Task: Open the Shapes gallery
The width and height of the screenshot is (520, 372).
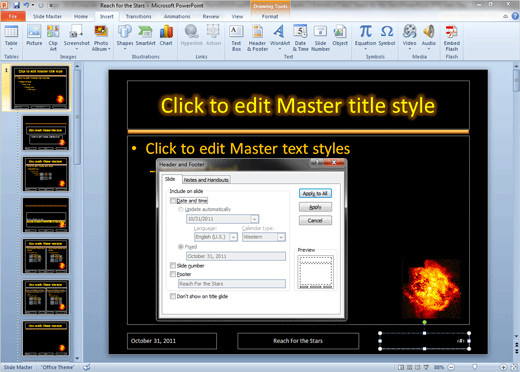Action: [125, 36]
